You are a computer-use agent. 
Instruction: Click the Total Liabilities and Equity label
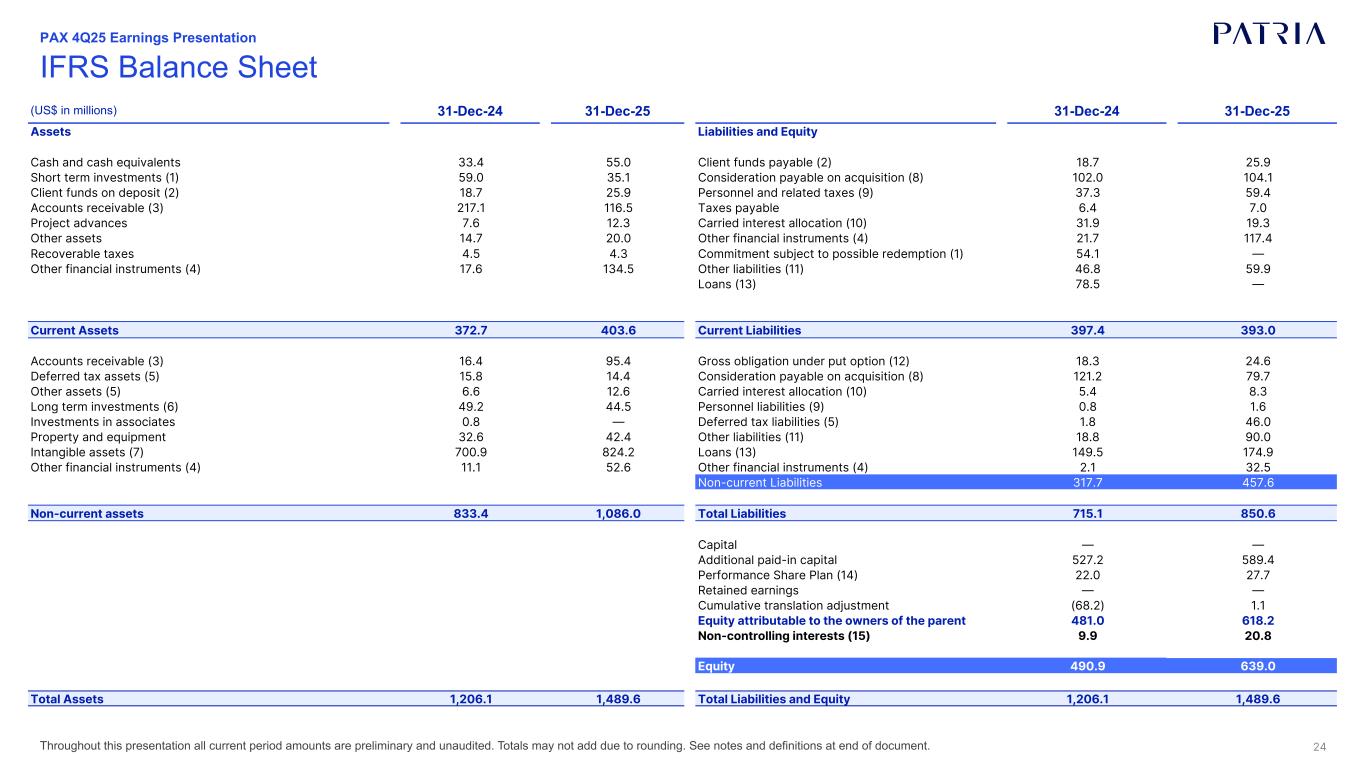773,699
